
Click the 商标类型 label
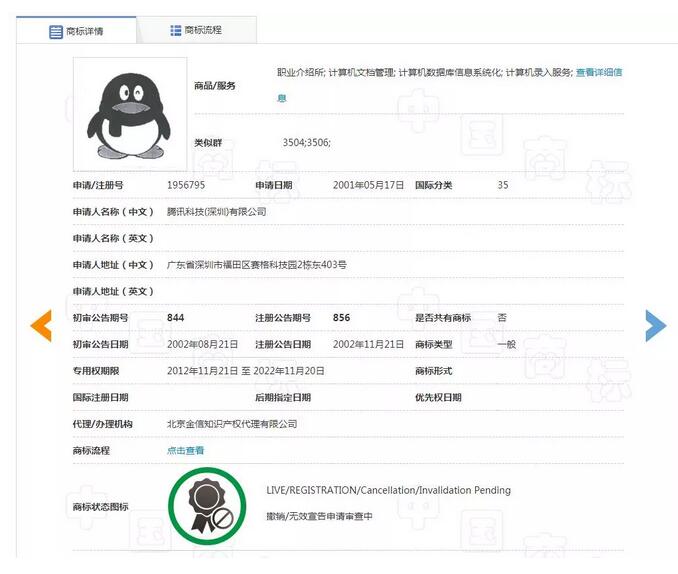(434, 344)
